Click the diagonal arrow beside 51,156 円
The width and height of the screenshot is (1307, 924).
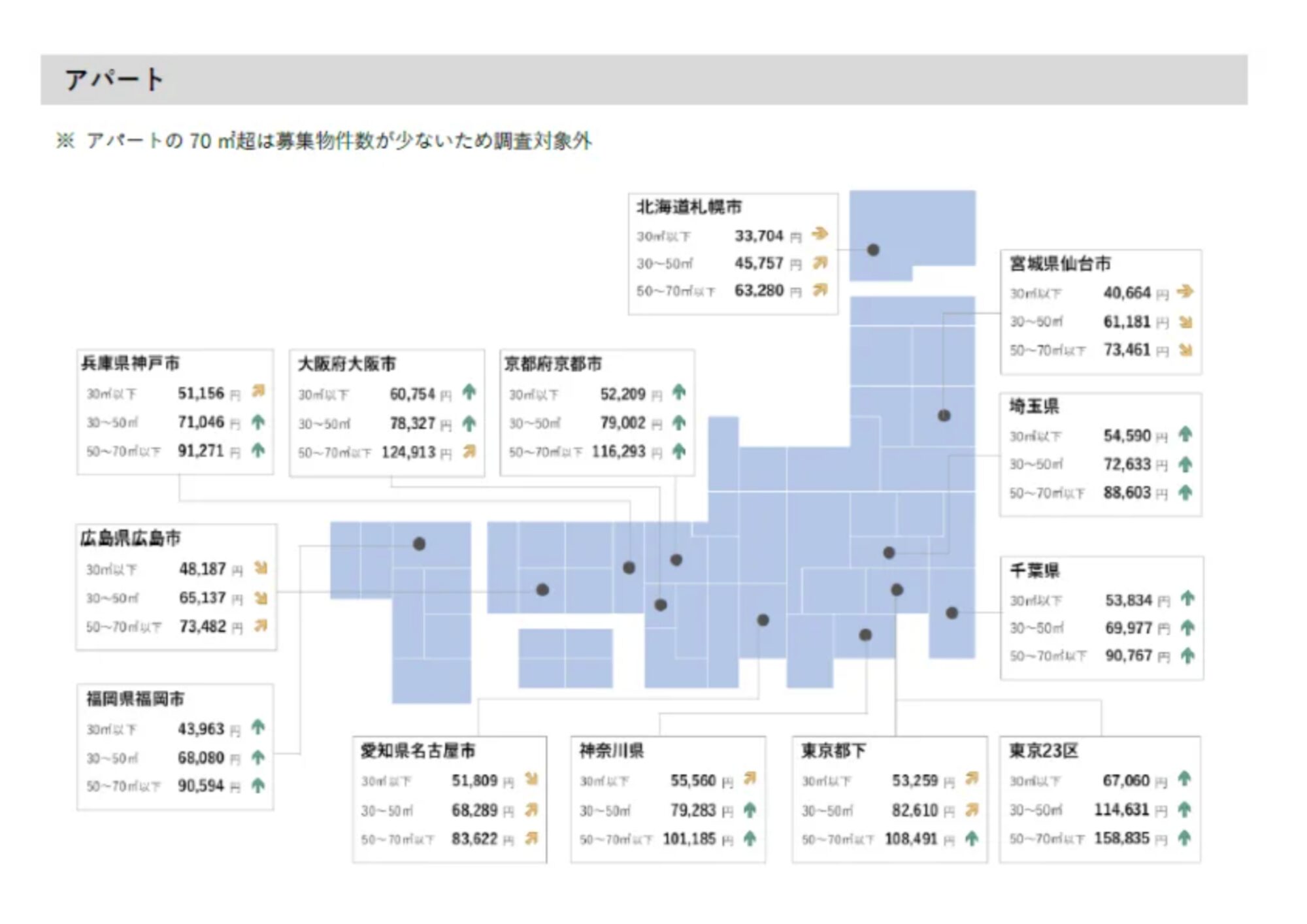(258, 391)
